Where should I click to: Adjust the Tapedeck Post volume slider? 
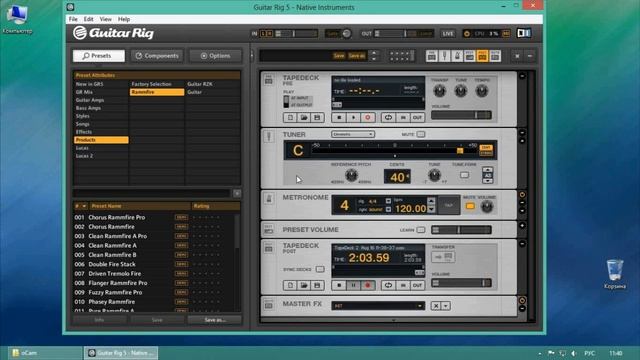tap(461, 283)
